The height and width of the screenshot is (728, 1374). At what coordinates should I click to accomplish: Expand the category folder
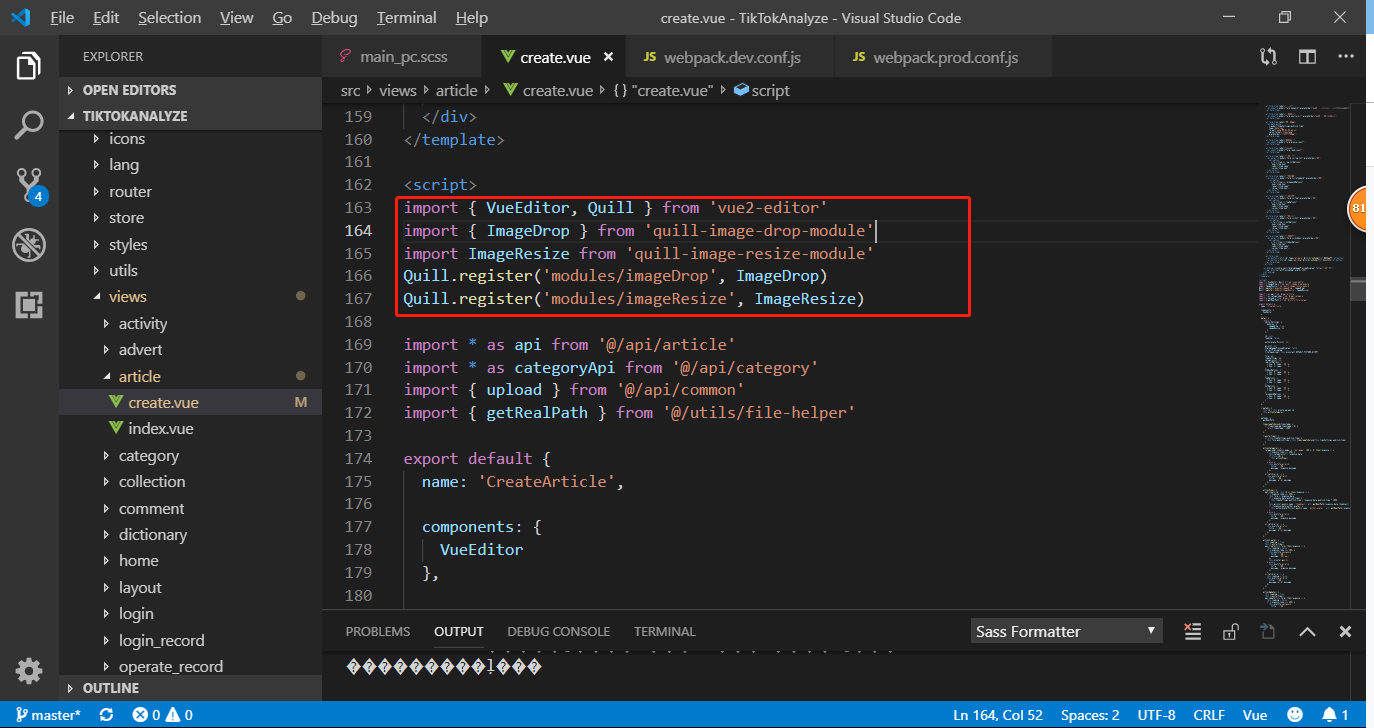(x=190, y=456)
